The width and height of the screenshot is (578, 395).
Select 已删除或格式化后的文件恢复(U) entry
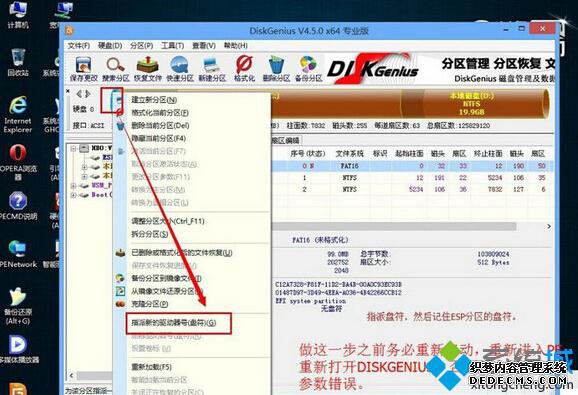(x=182, y=253)
